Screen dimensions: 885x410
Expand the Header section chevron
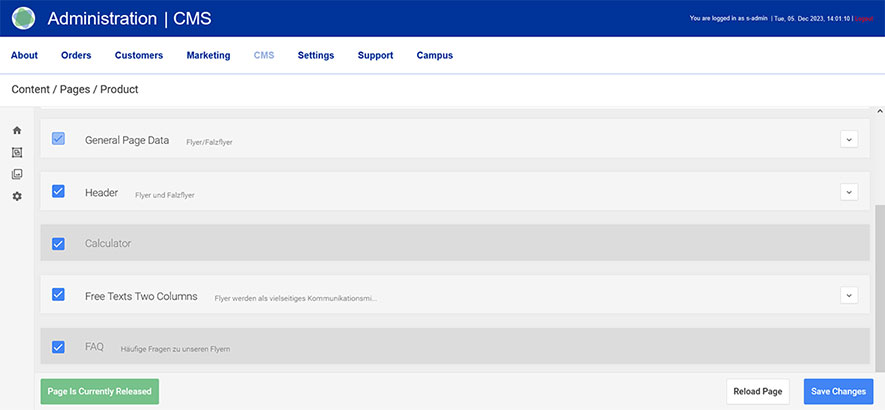(x=849, y=192)
